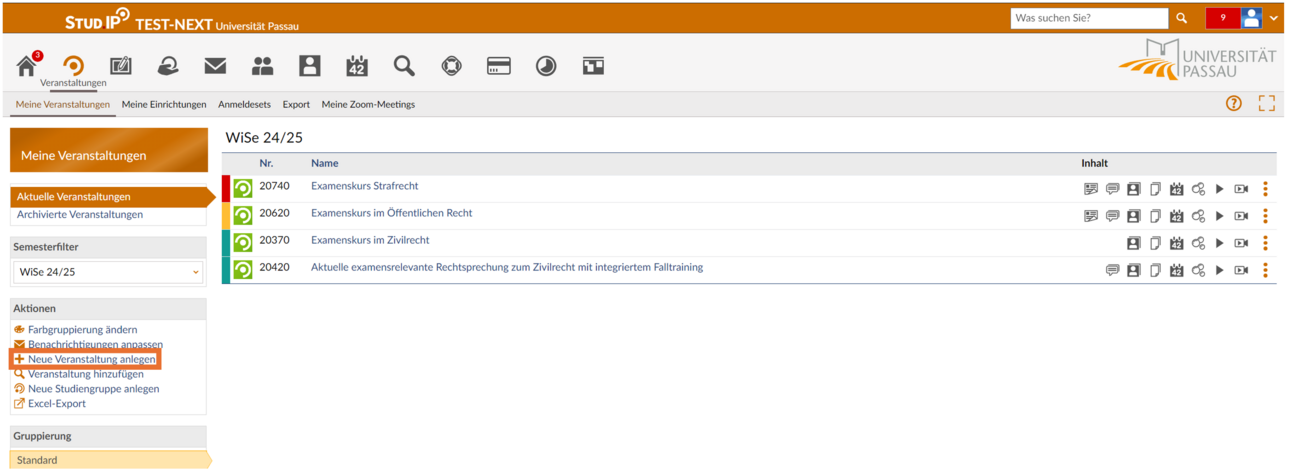Open the WiSe 24/25 semester filter dropdown
The height and width of the screenshot is (470, 1290).
(x=108, y=272)
